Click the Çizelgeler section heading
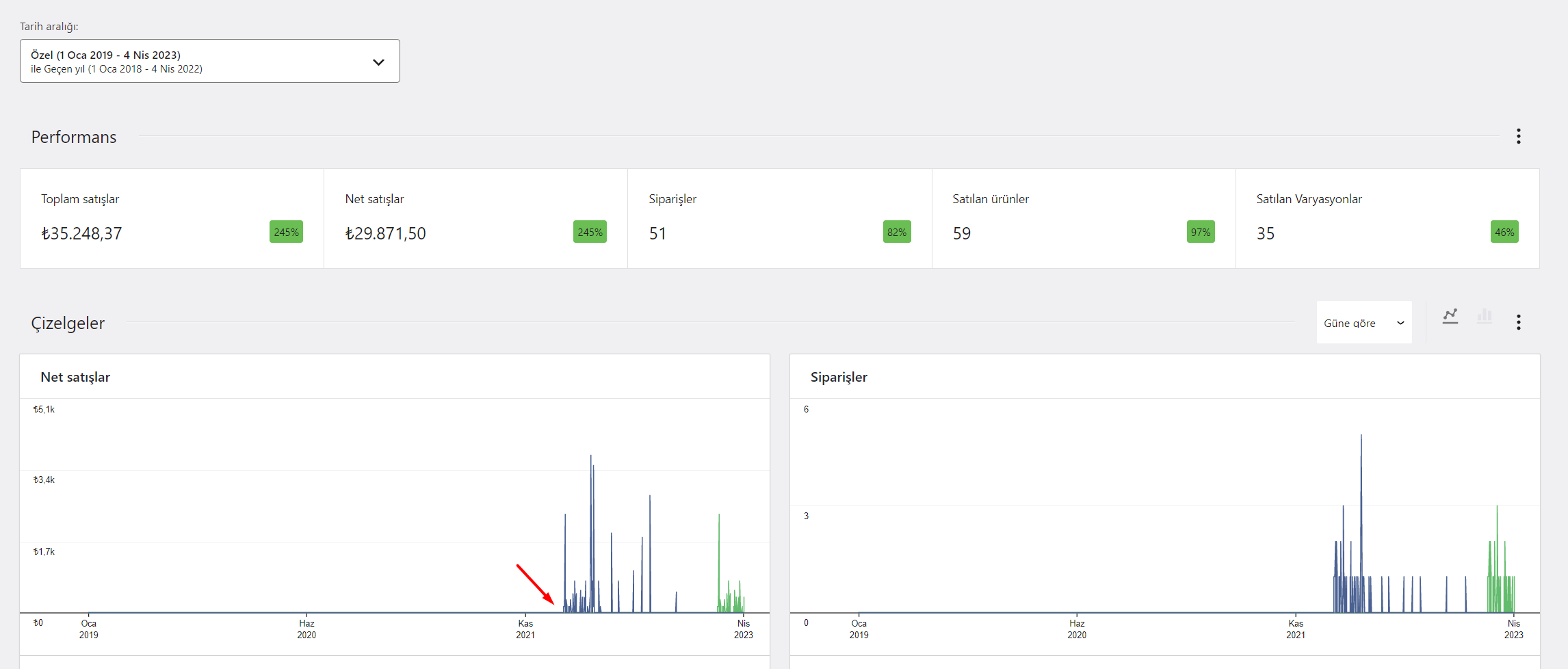The image size is (1568, 669). (68, 323)
